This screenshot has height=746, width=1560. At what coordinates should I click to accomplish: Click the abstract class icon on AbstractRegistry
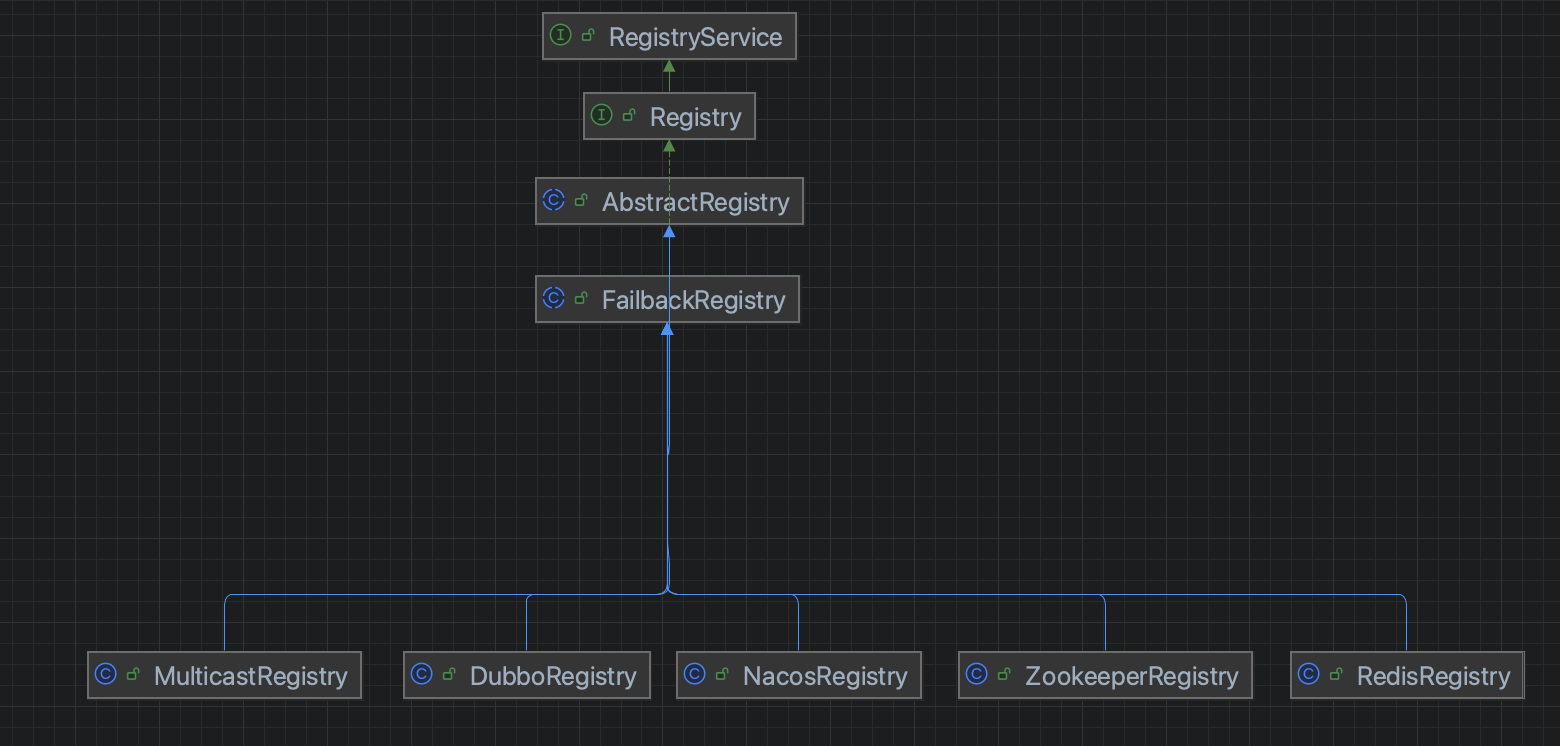tap(554, 200)
